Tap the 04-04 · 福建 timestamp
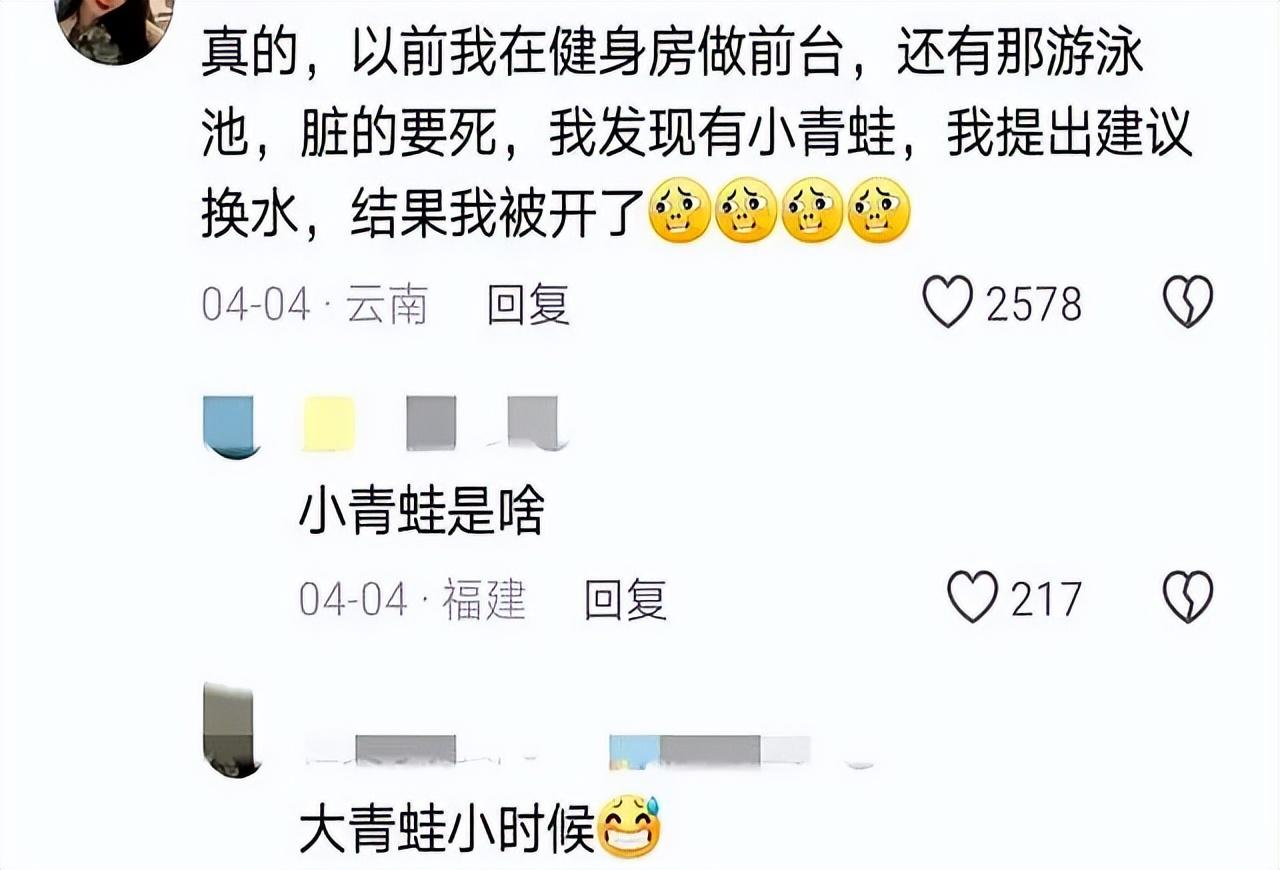The width and height of the screenshot is (1280, 870). [412, 599]
